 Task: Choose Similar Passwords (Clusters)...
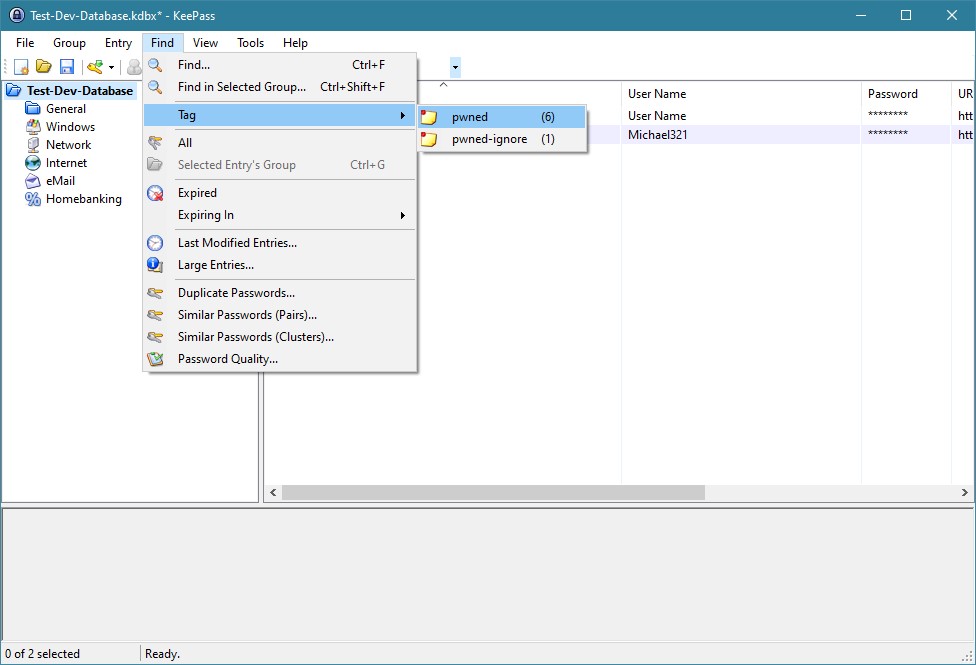(279, 337)
